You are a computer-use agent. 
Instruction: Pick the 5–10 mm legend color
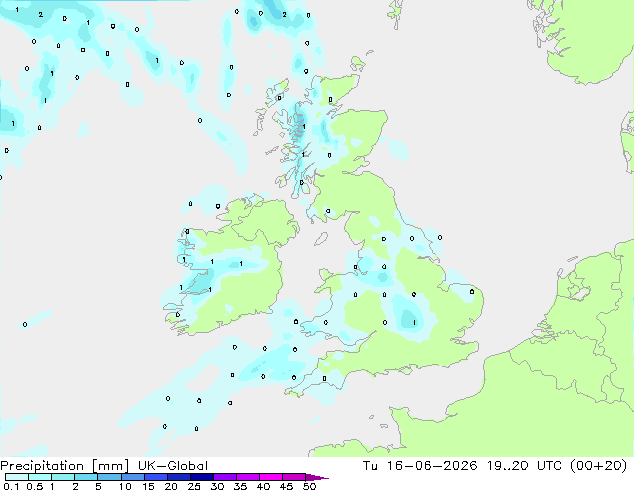[109, 477]
